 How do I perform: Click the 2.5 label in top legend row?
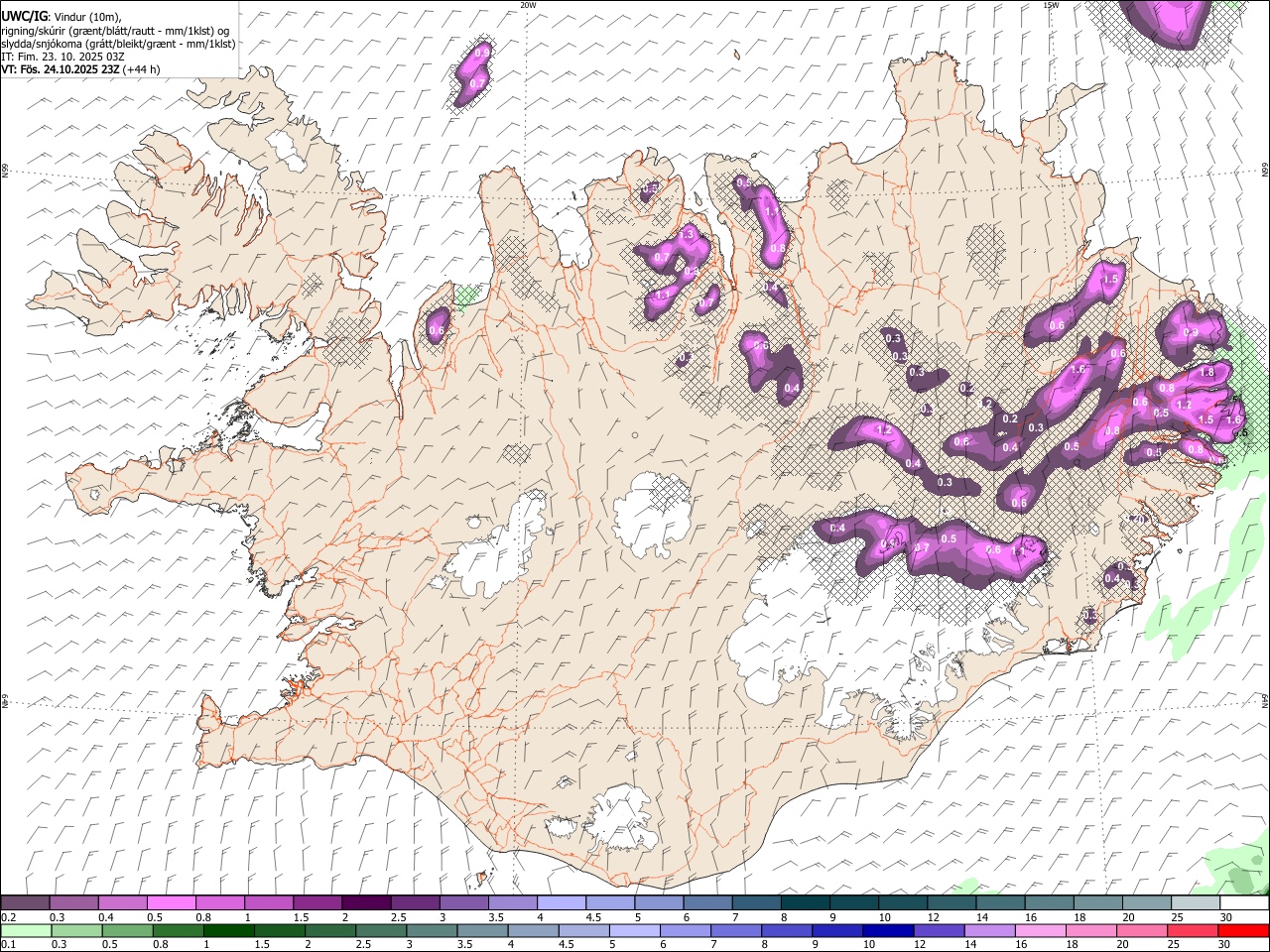[x=398, y=917]
